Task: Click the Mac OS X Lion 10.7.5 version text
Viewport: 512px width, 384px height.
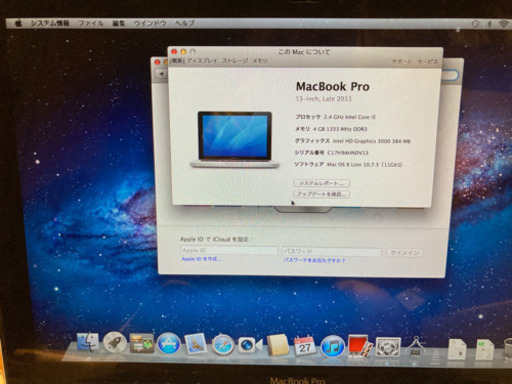Action: 364,165
